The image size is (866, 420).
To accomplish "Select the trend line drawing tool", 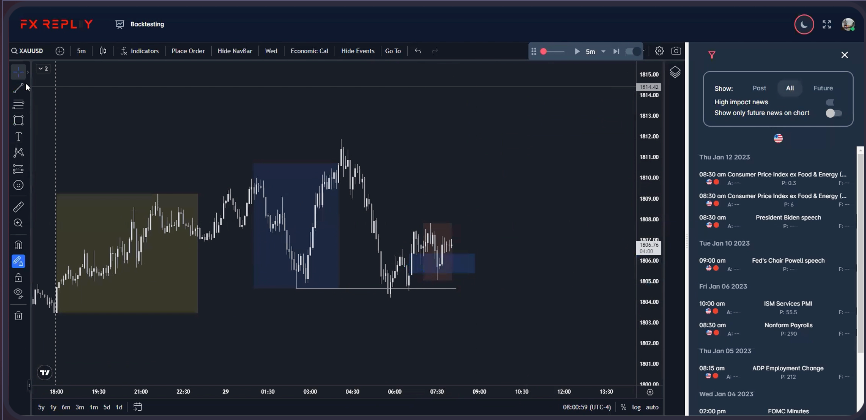I will tap(18, 88).
